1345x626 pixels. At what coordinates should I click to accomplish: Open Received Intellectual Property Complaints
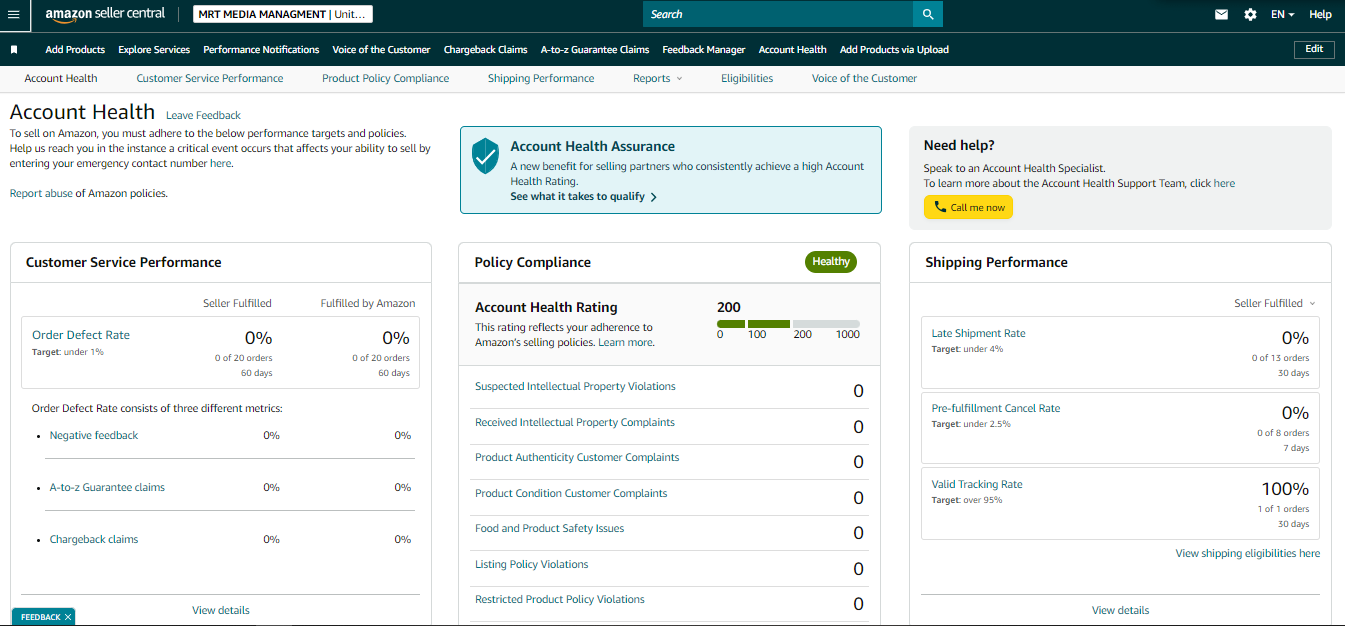(575, 422)
